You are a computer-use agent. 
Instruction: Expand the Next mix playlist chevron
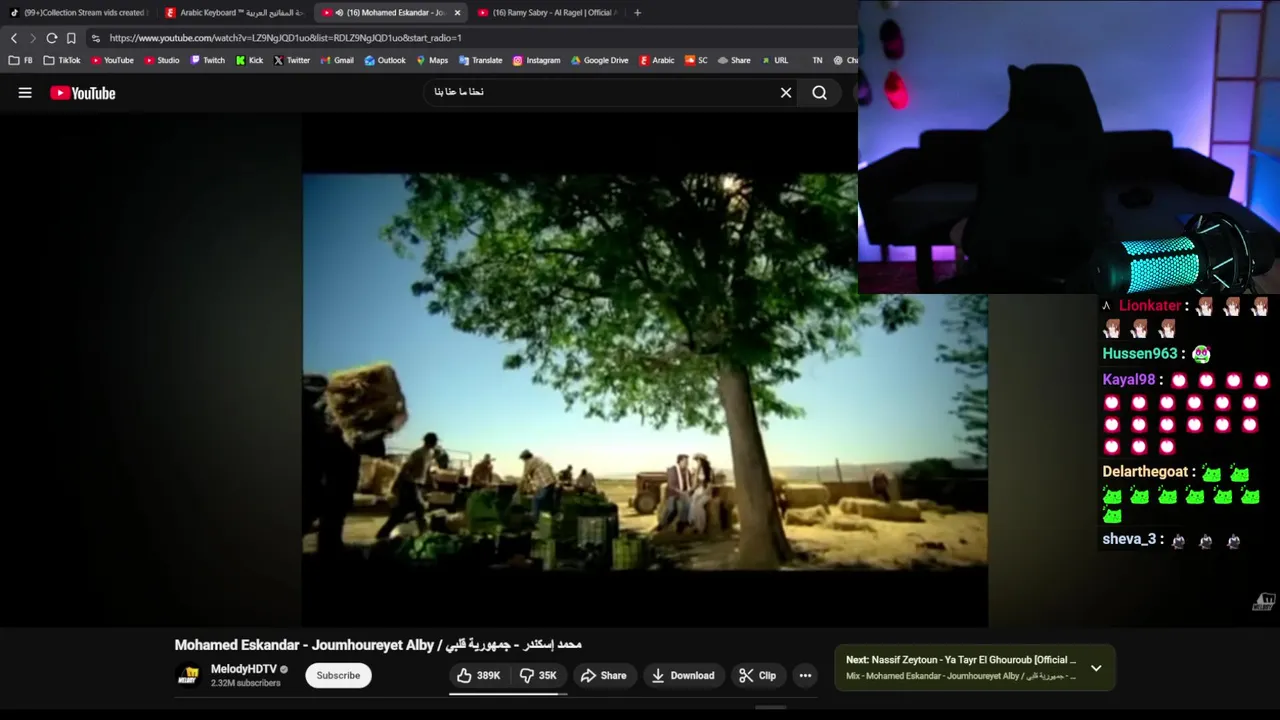(x=1096, y=668)
